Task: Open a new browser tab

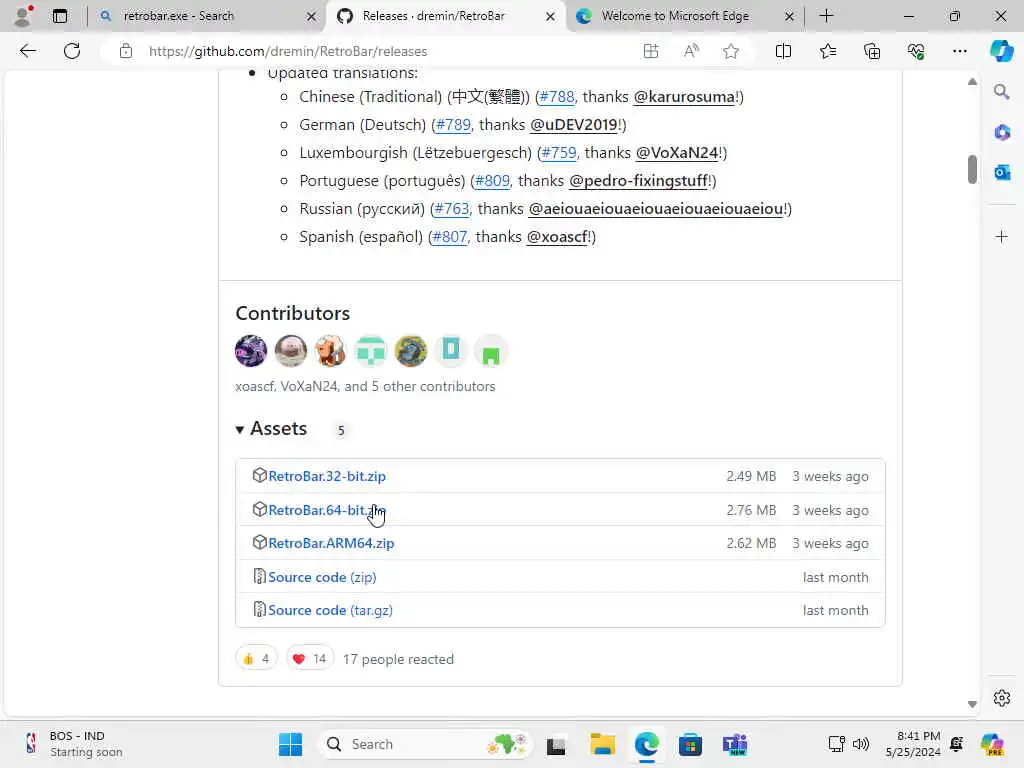Action: coord(826,16)
